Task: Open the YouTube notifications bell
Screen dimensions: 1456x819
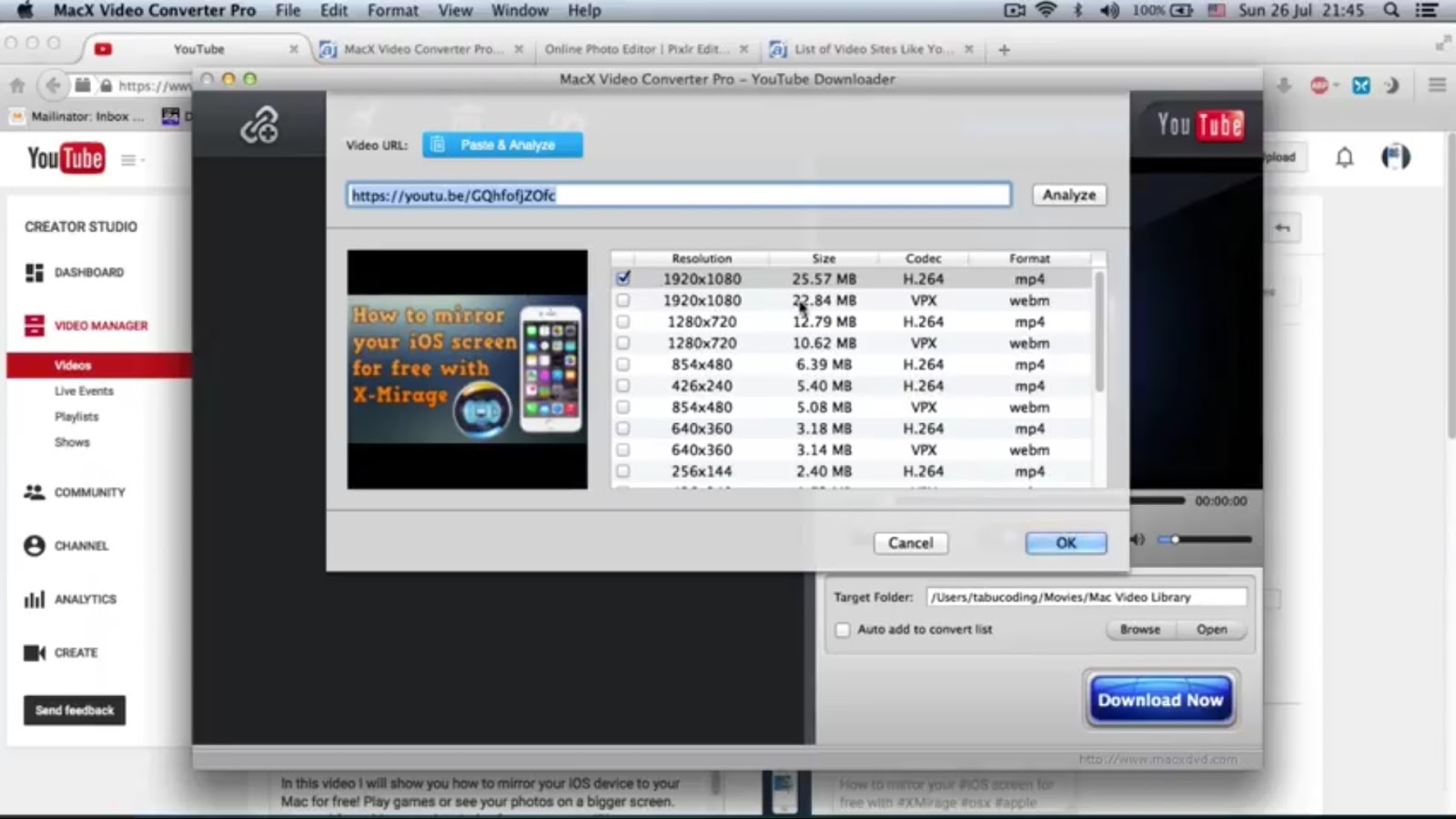Action: point(1344,157)
